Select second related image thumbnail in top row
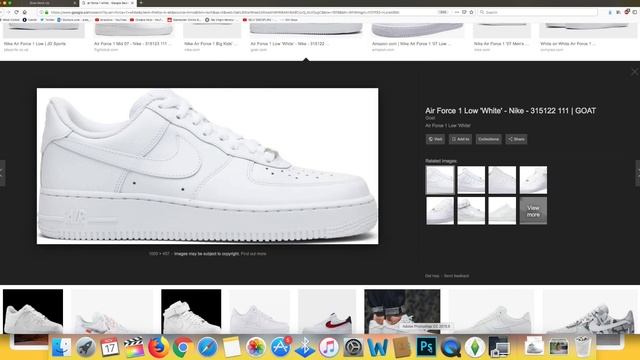Image resolution: width=640 pixels, height=360 pixels. tap(471, 180)
